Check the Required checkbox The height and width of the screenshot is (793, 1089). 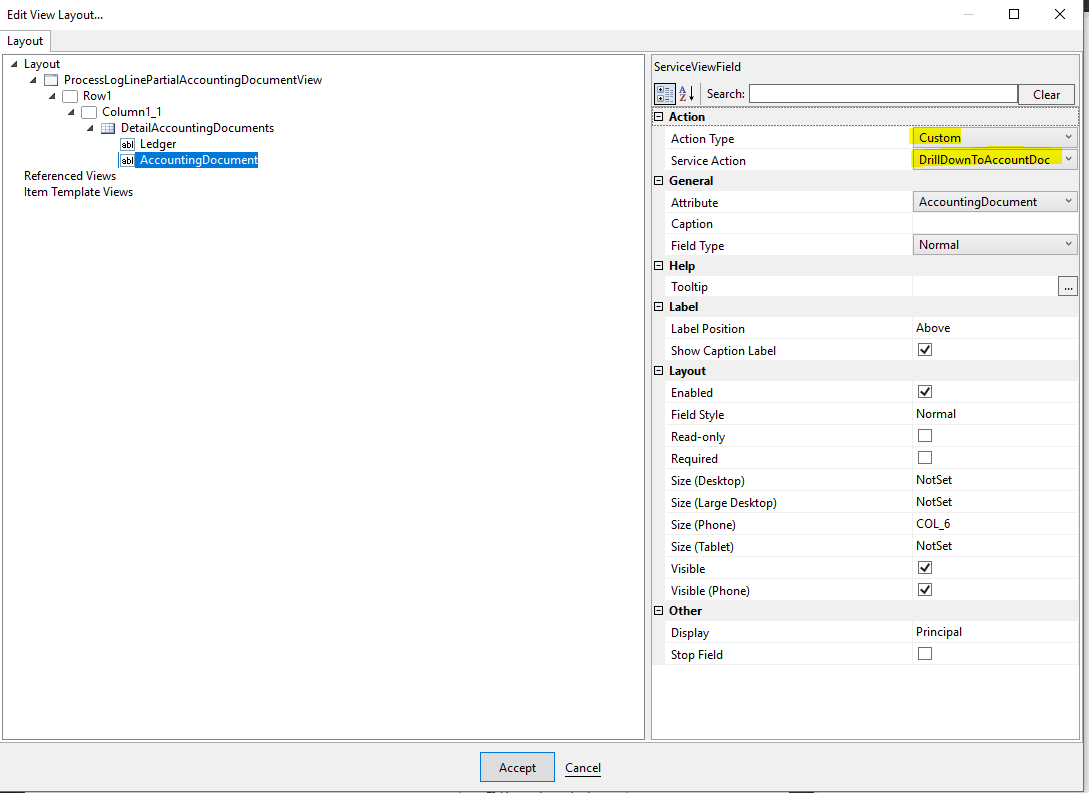pos(924,458)
